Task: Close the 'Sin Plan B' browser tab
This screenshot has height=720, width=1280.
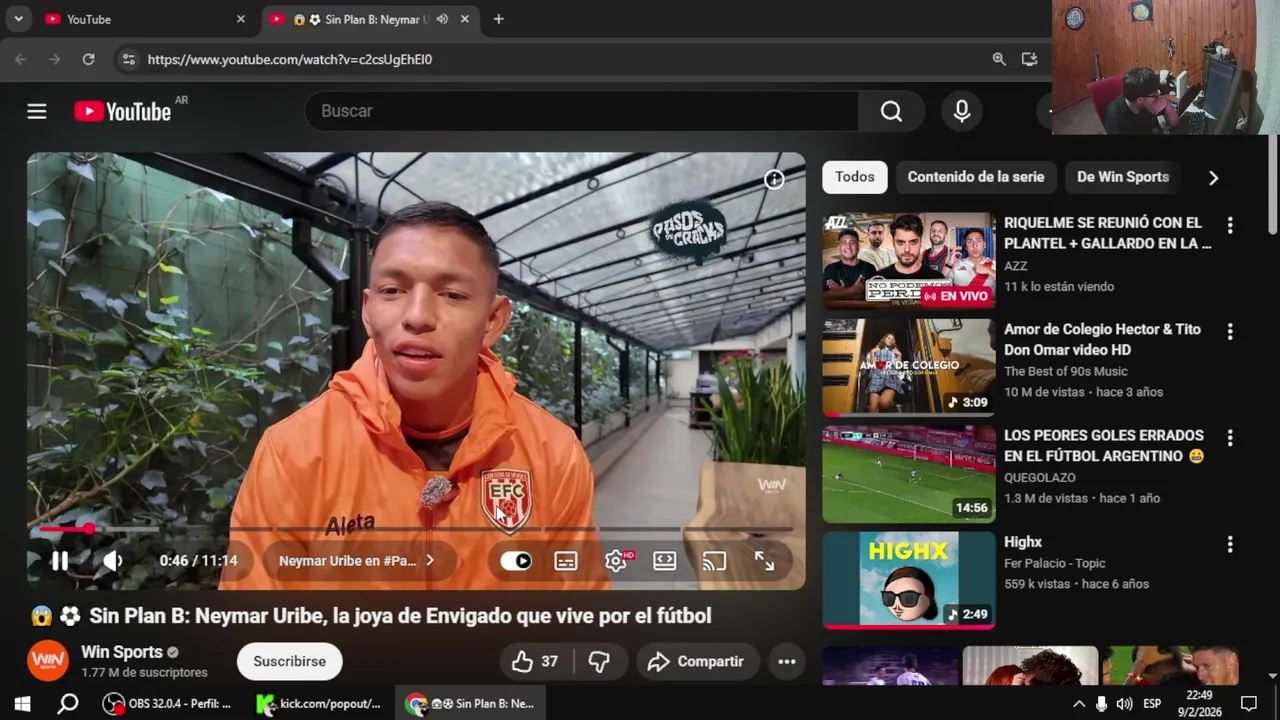Action: pyautogui.click(x=465, y=19)
